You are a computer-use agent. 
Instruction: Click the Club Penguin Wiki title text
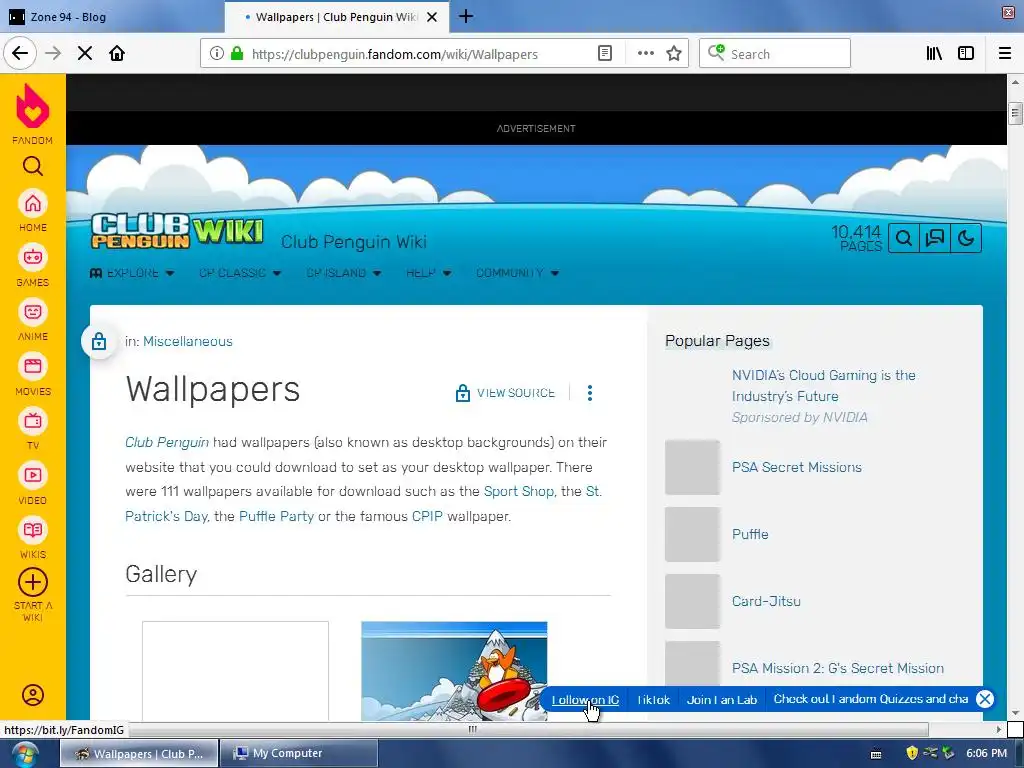353,242
